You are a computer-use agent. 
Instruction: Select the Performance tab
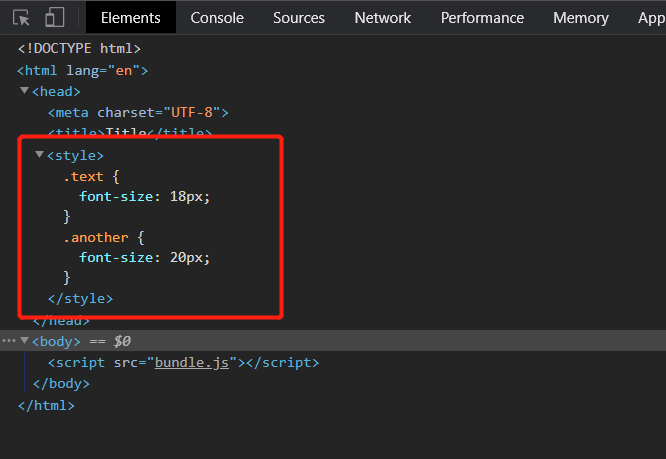pyautogui.click(x=482, y=17)
